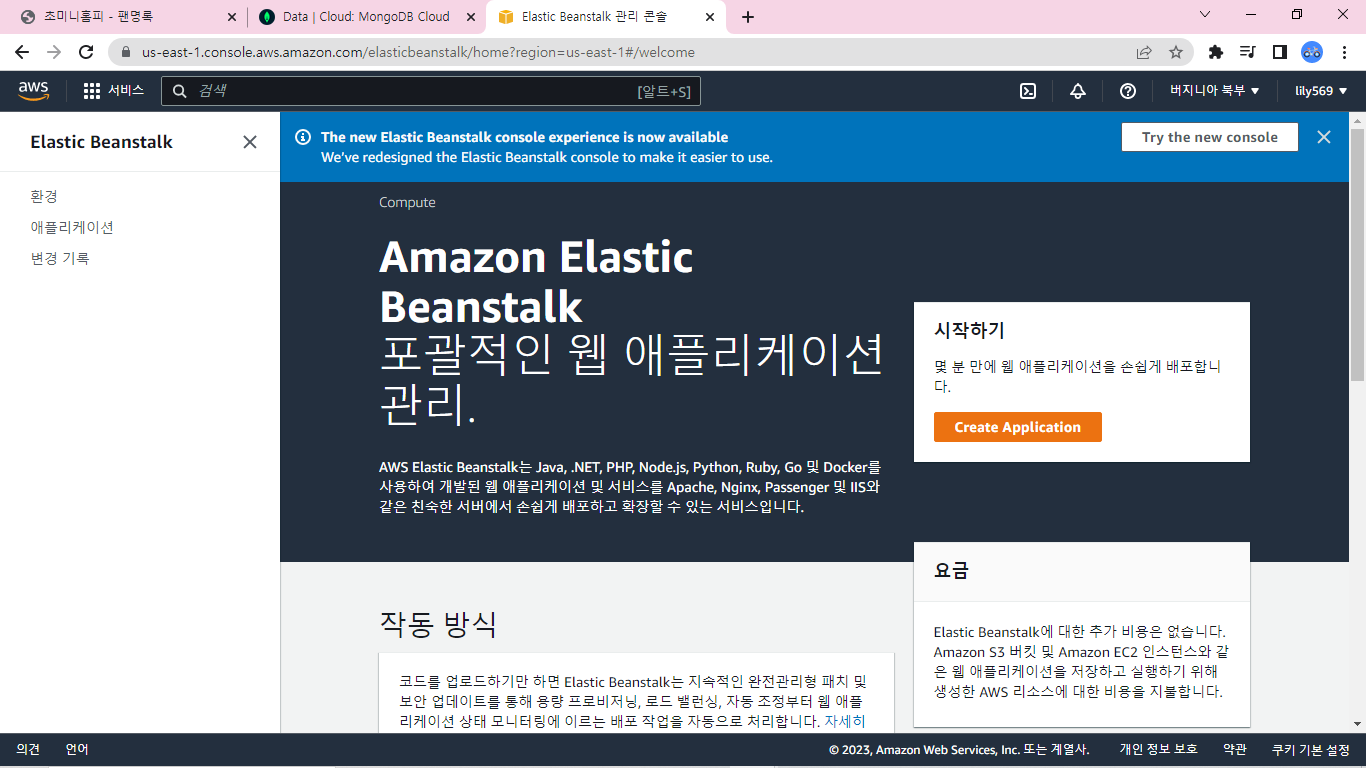The image size is (1366, 768).
Task: Click the 요금 pricing card heading
Action: click(x=951, y=571)
